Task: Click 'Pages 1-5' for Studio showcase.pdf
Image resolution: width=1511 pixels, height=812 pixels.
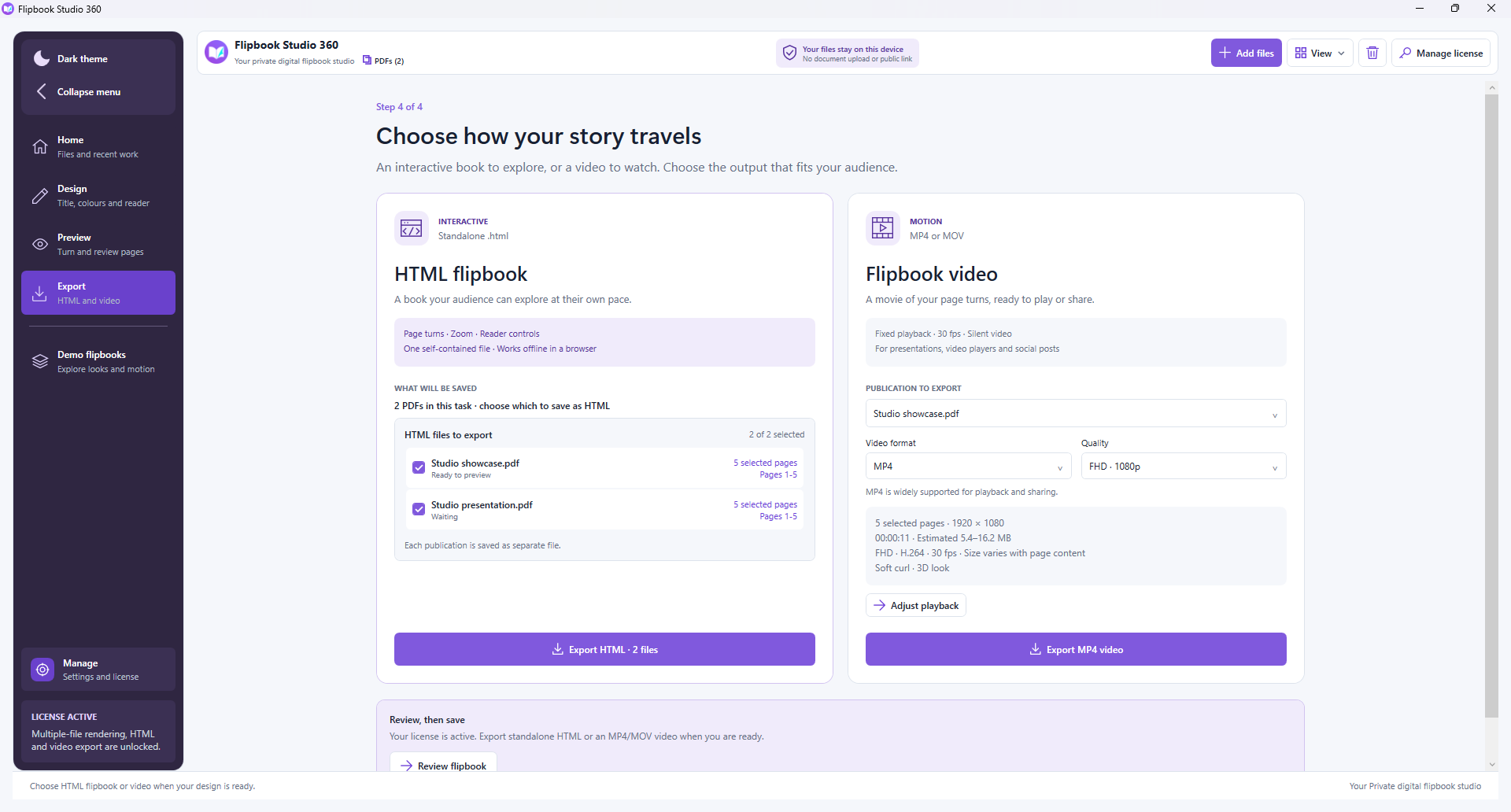Action: [x=778, y=474]
